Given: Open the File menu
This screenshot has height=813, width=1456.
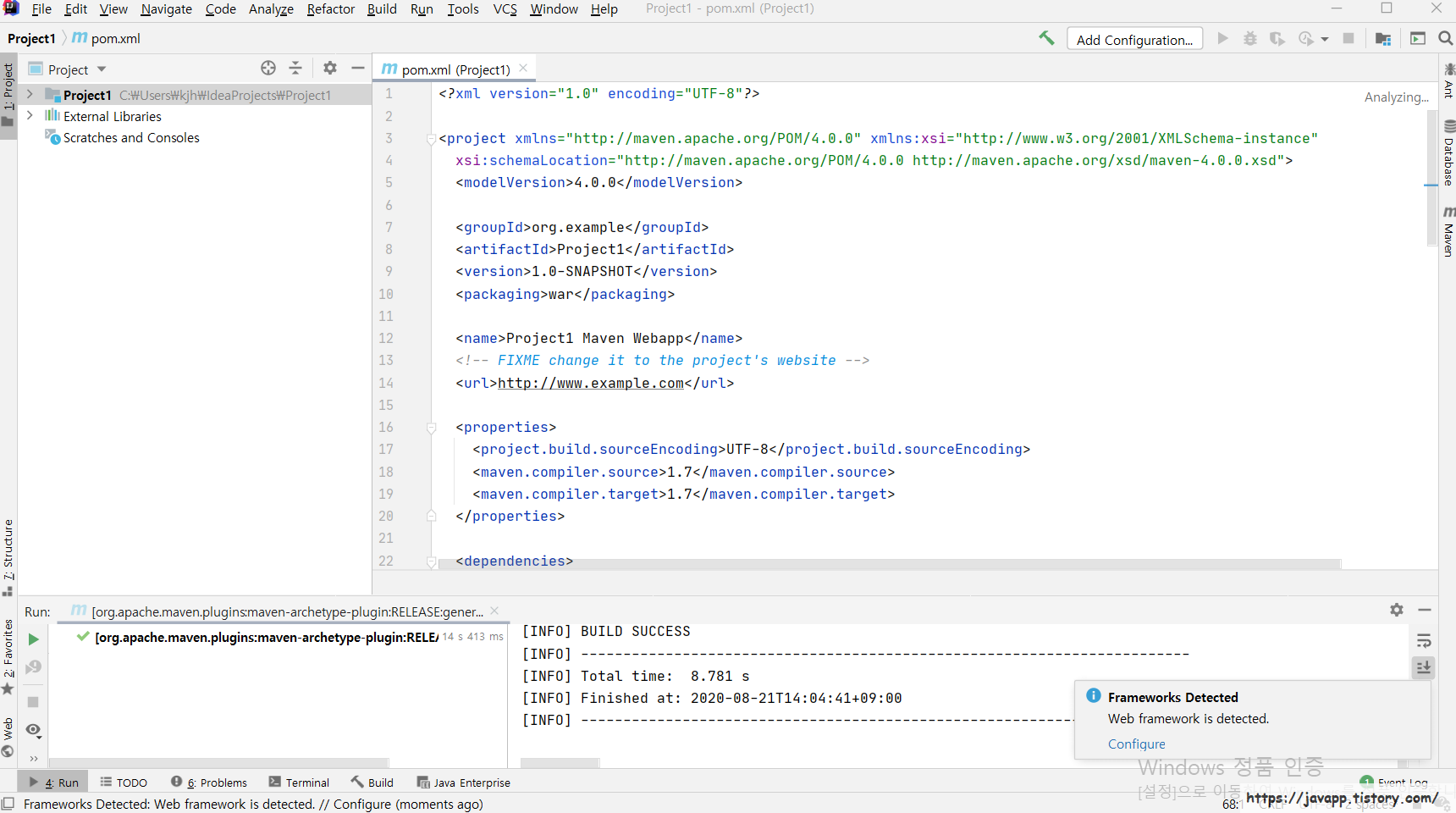Looking at the screenshot, I should pyautogui.click(x=41, y=8).
